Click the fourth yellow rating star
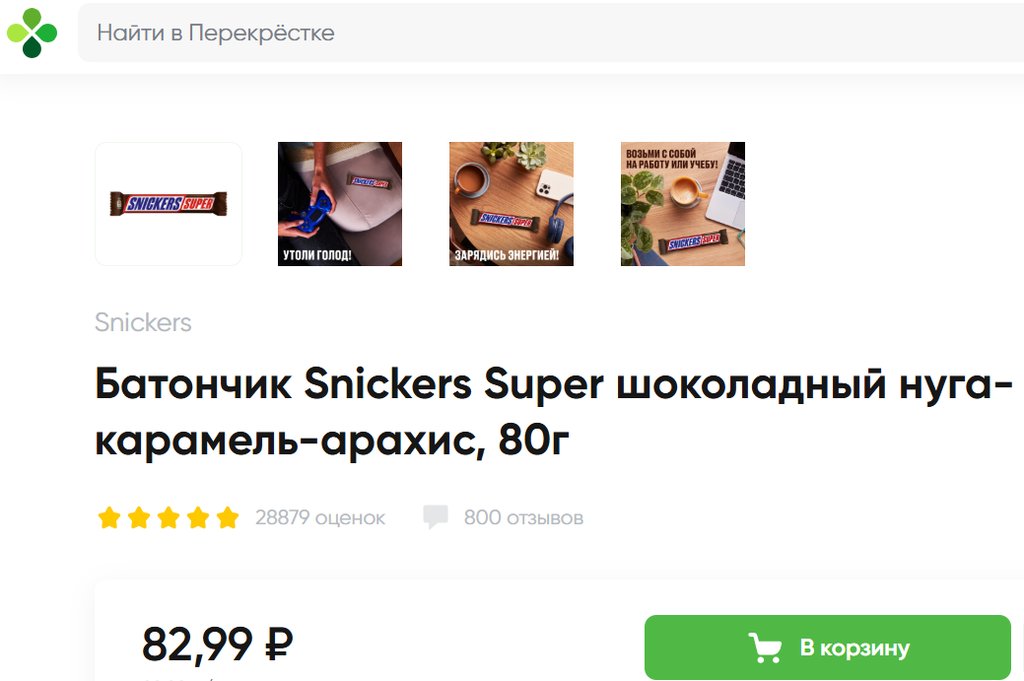 tap(198, 517)
